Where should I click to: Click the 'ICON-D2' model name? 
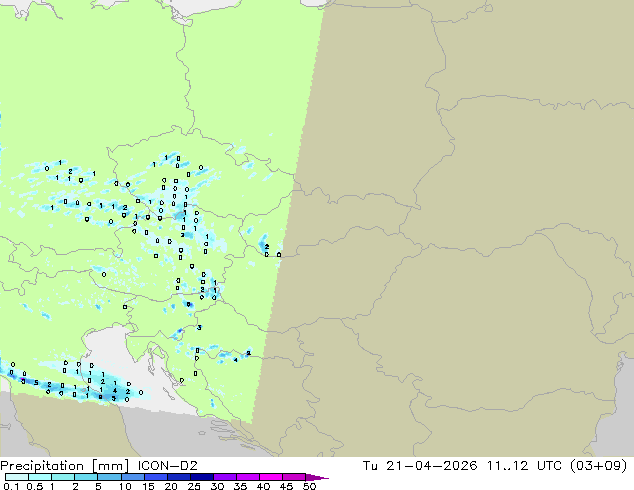167,466
